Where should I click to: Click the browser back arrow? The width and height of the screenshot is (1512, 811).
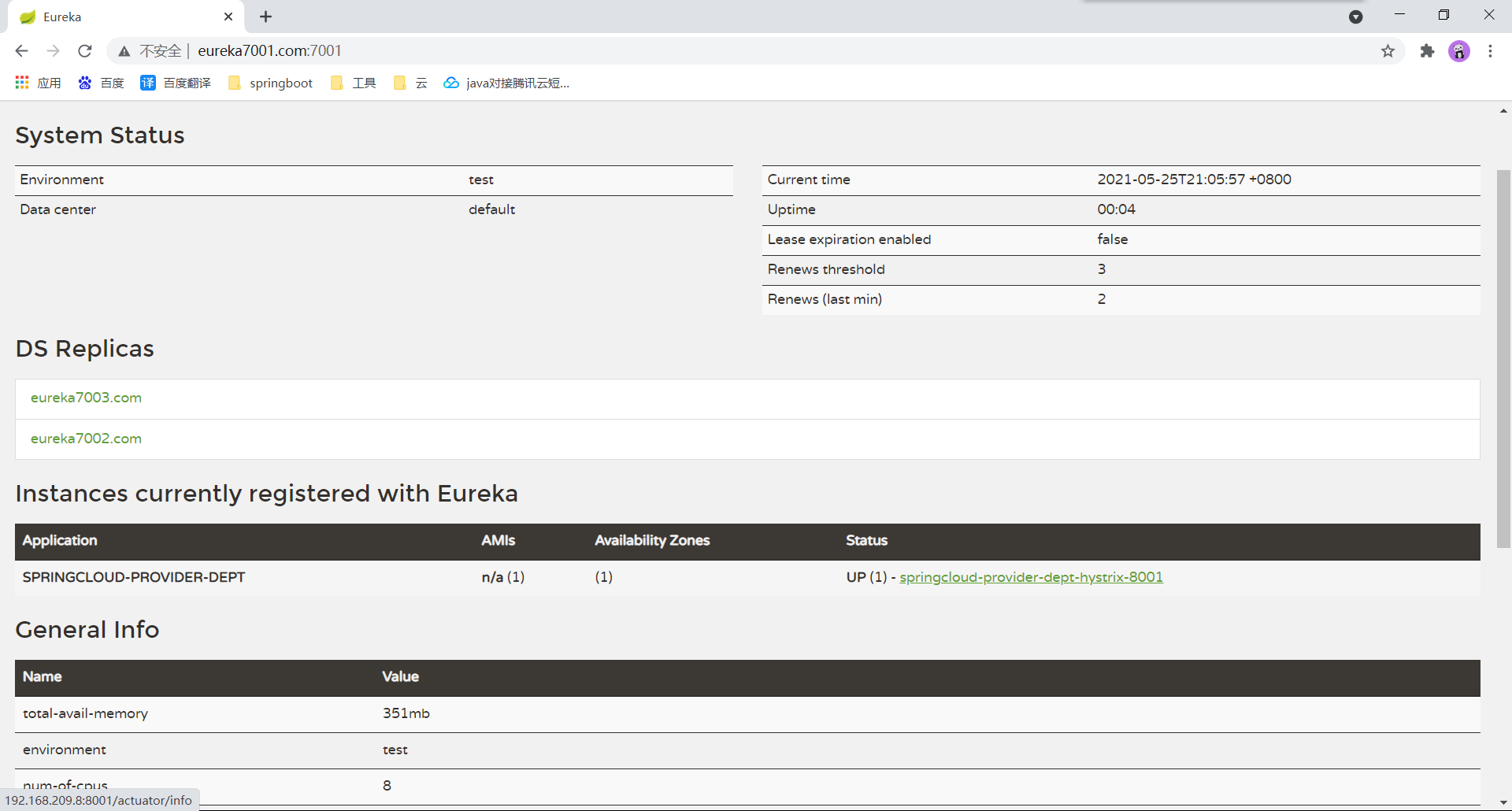[x=21, y=51]
